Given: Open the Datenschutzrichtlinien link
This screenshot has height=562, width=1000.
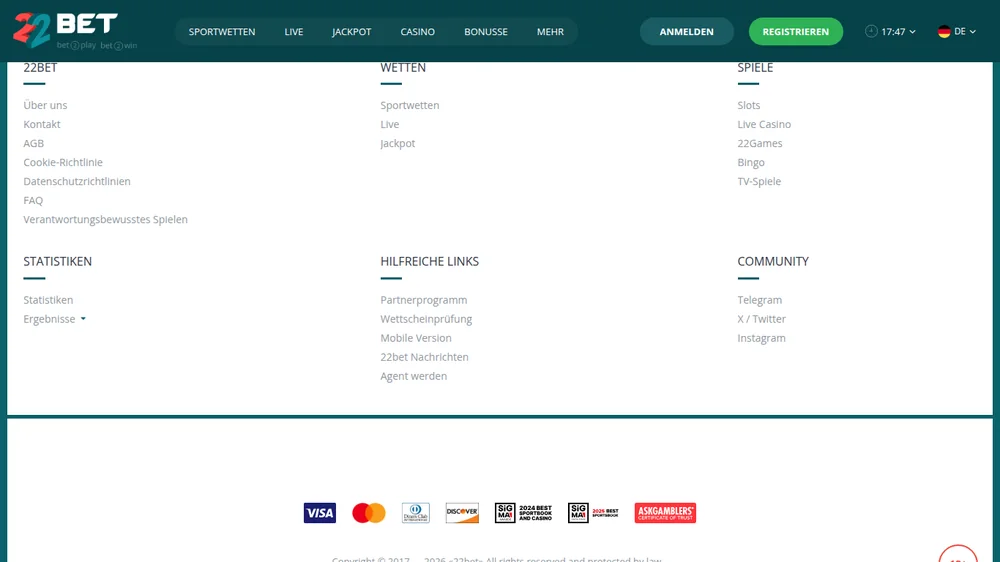Looking at the screenshot, I should [x=77, y=182].
